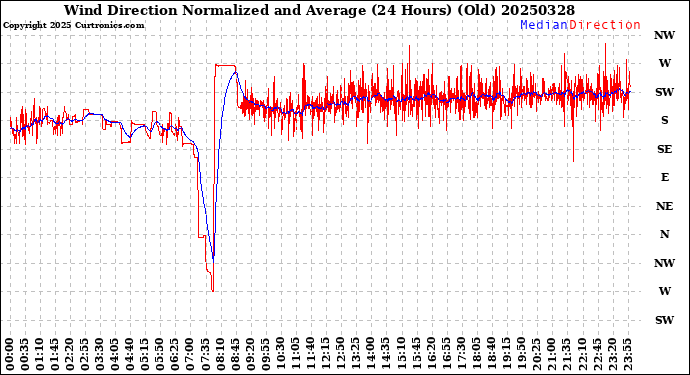Click the '11:40' time axis label
Viewport: 690px width, 375px height.
coord(310,354)
